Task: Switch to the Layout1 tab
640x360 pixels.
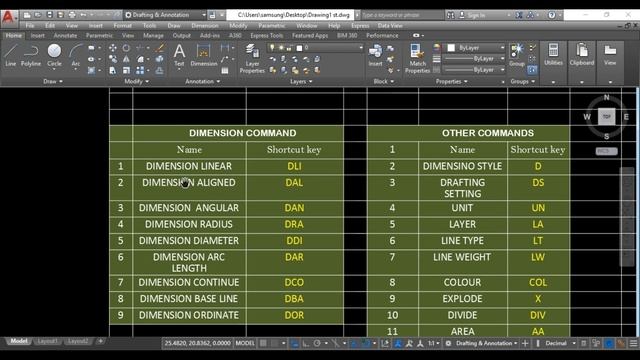Action: coord(47,341)
